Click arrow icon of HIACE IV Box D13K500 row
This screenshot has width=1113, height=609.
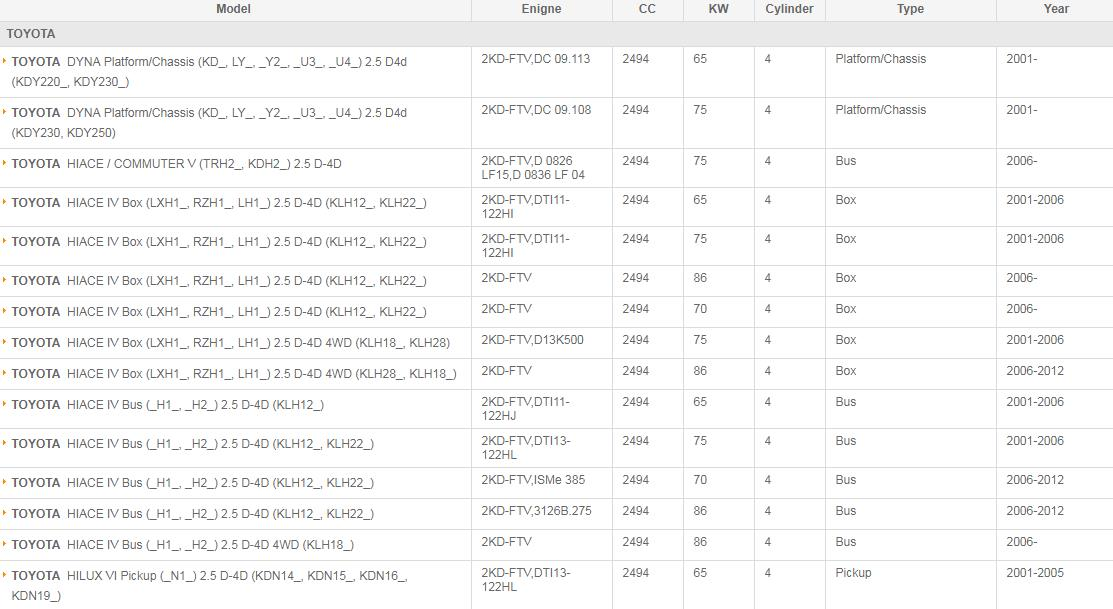[x=5, y=342]
